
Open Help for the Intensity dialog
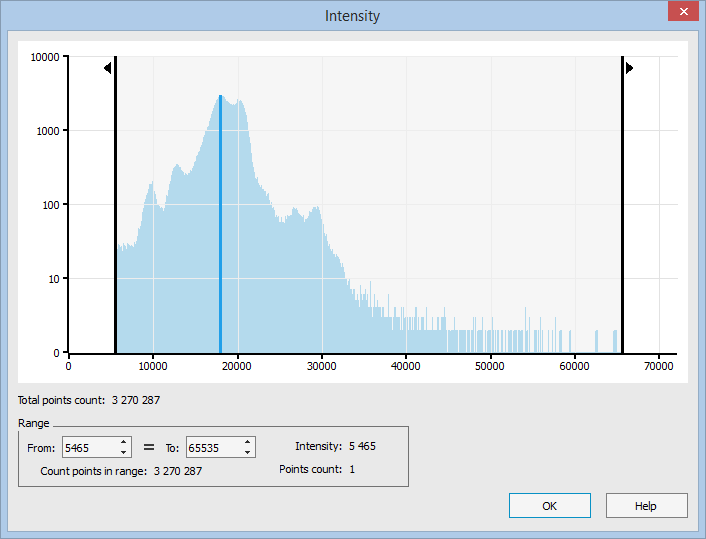click(646, 506)
